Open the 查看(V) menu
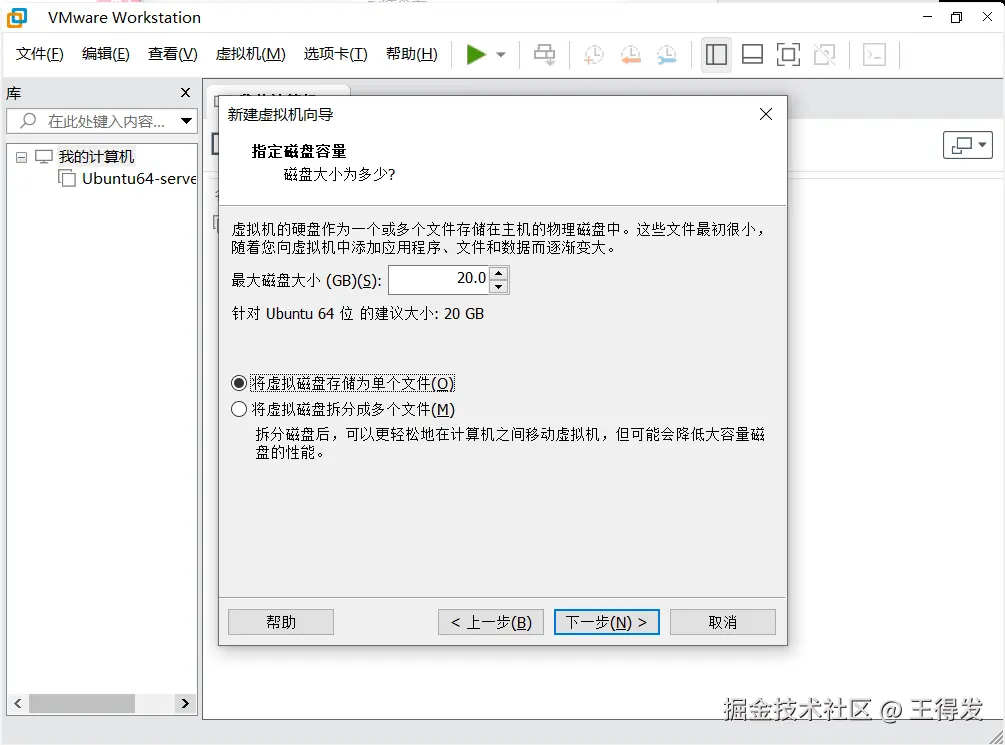 pyautogui.click(x=172, y=54)
